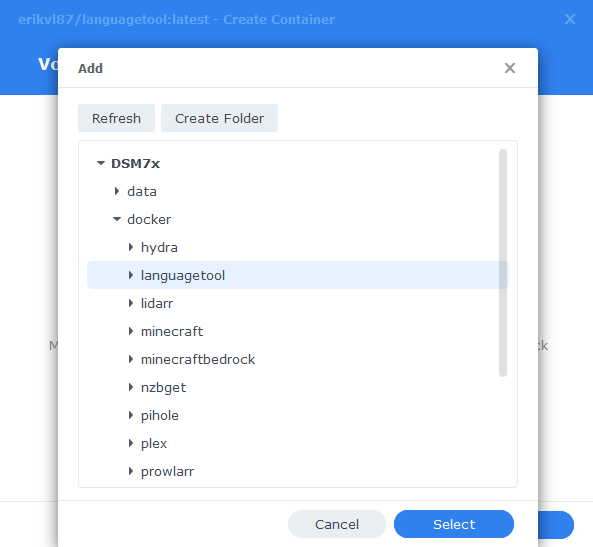Collapse the DSM7x root folder arrow
Image resolution: width=593 pixels, height=547 pixels.
pyautogui.click(x=101, y=163)
